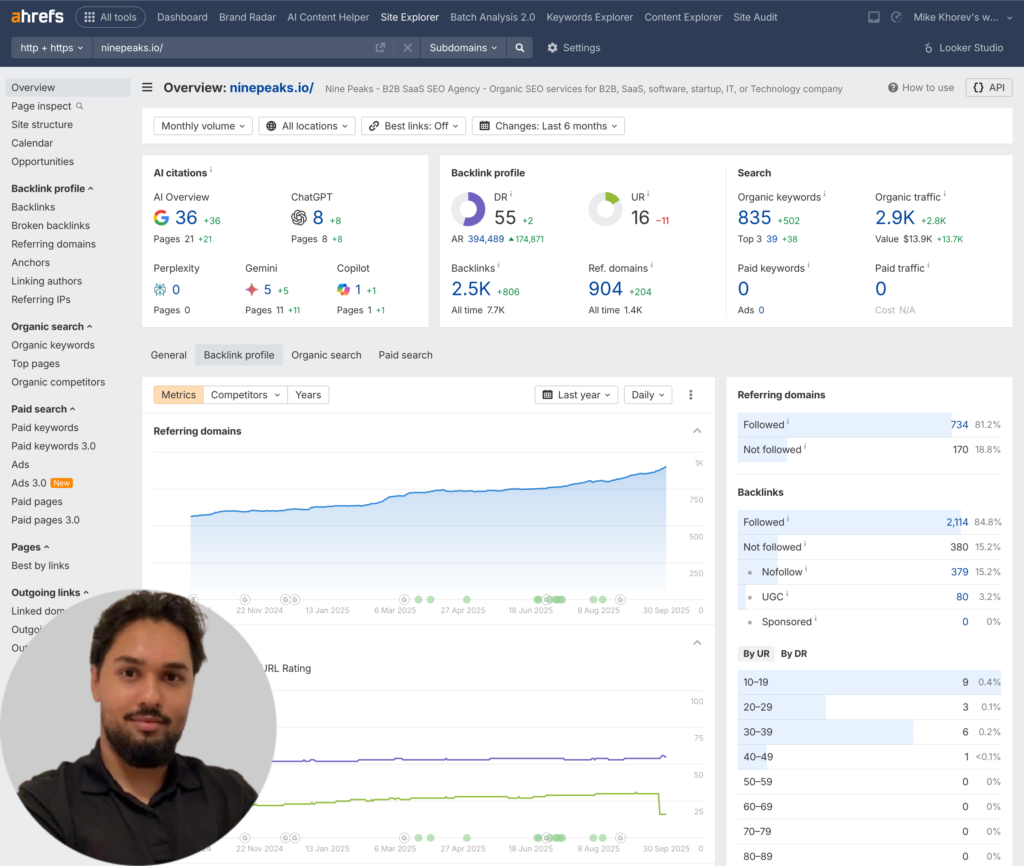Switch chart view to Years
Screen dimensions: 1024x866
click(x=308, y=395)
